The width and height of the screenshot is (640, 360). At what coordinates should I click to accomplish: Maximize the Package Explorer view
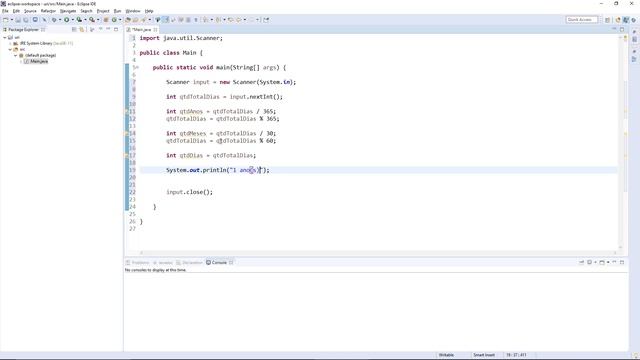[116, 29]
